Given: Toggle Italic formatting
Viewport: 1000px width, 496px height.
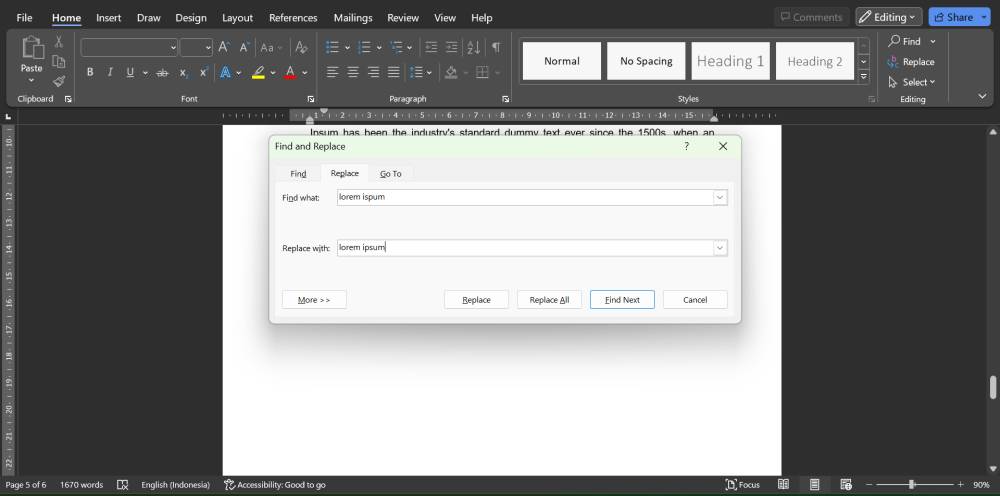Looking at the screenshot, I should tap(110, 73).
